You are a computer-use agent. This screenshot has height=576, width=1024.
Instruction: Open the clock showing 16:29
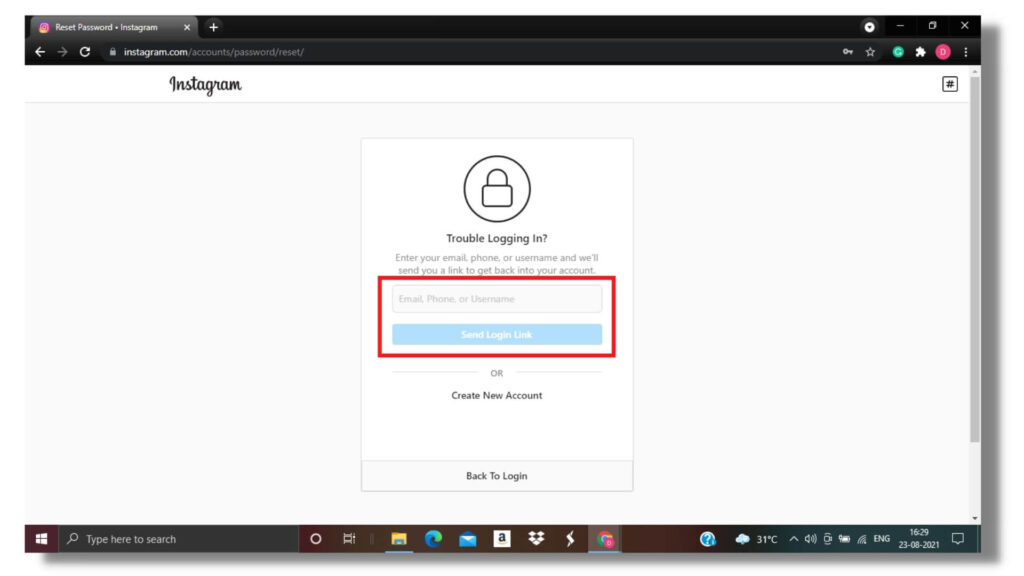coord(918,539)
